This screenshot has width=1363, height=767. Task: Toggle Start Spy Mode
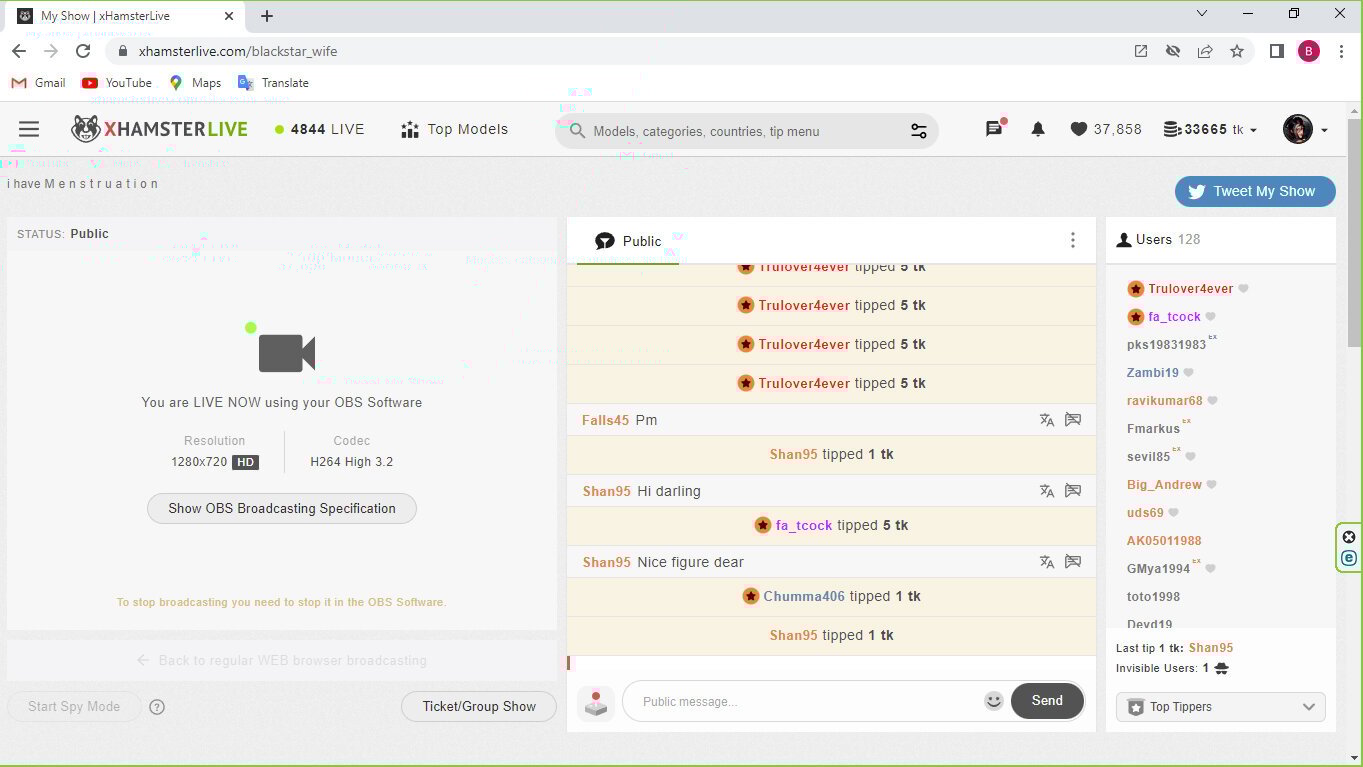coord(74,706)
